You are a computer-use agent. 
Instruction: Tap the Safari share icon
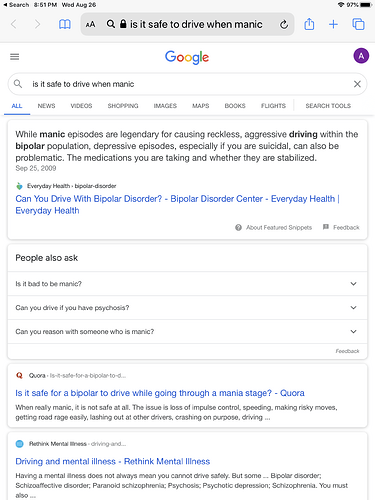pos(309,24)
